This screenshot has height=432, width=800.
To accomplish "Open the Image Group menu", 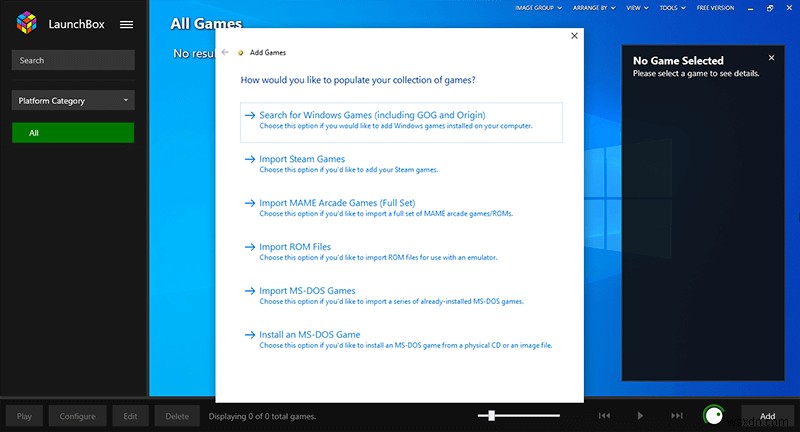I will (538, 8).
